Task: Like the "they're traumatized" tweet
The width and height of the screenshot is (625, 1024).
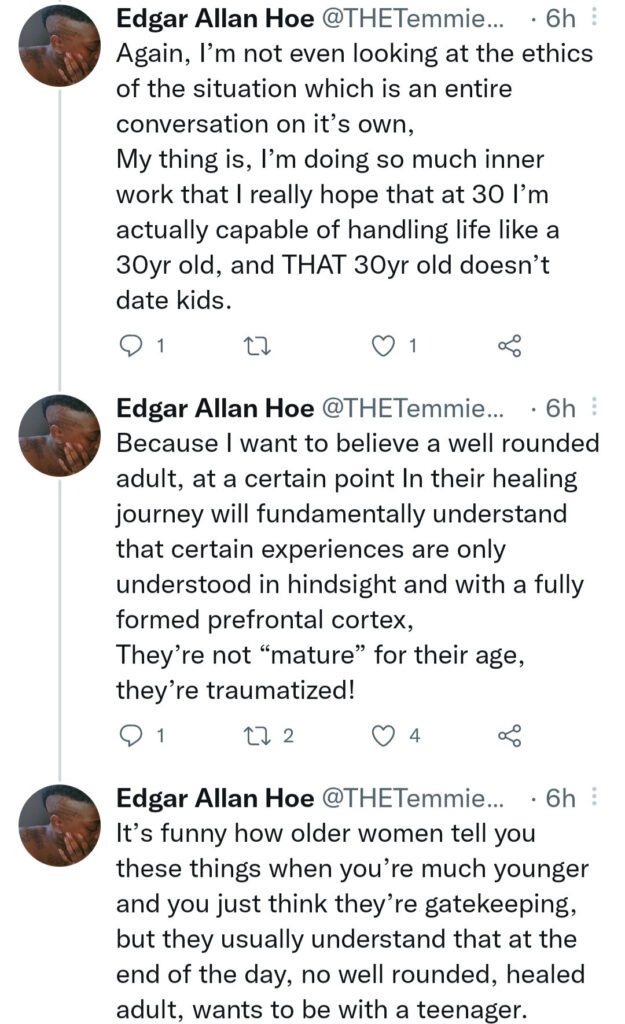Action: point(381,736)
